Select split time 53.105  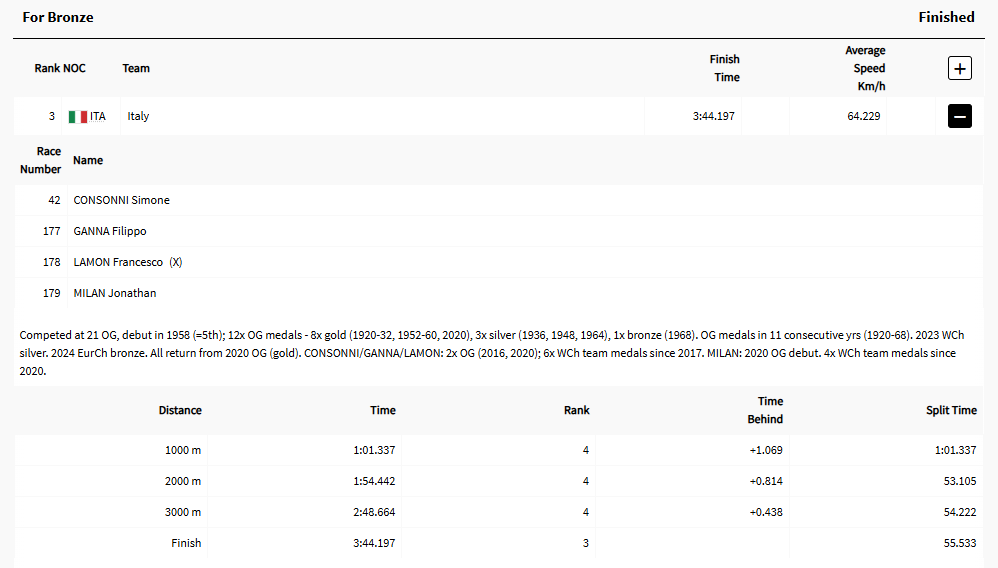tap(960, 481)
